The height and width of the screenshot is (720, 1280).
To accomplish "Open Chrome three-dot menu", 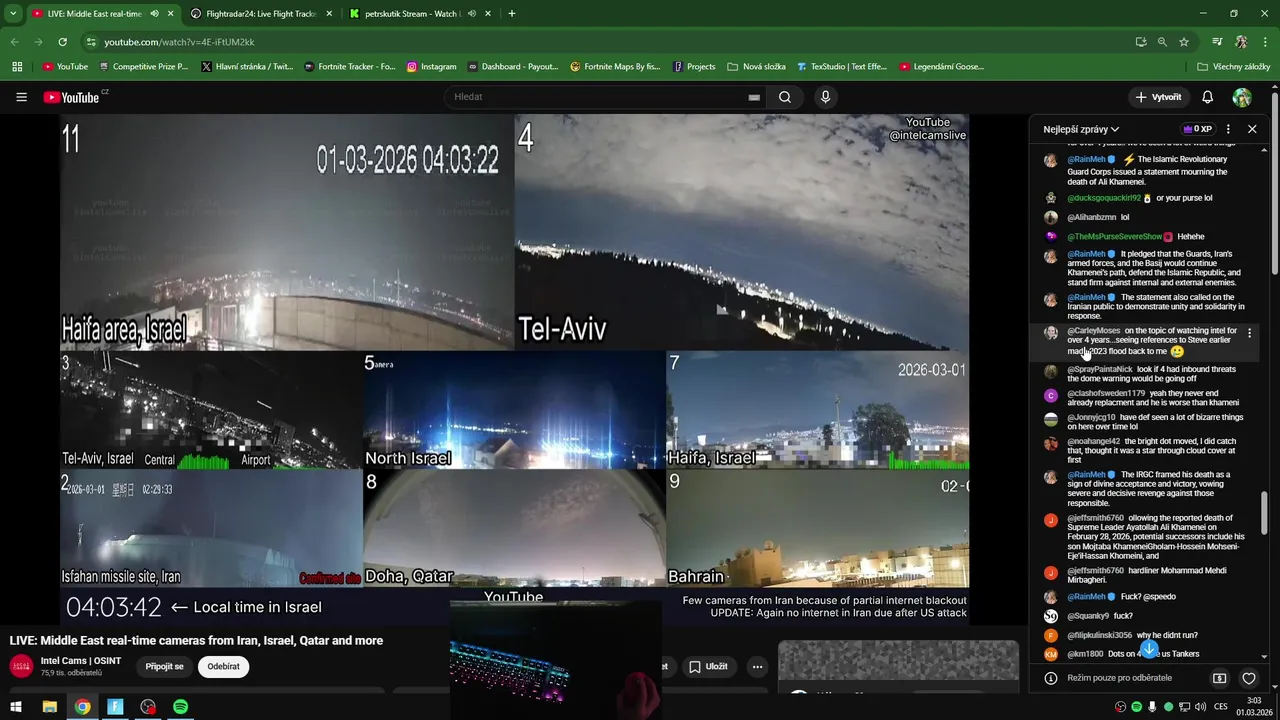I will coord(1266,42).
